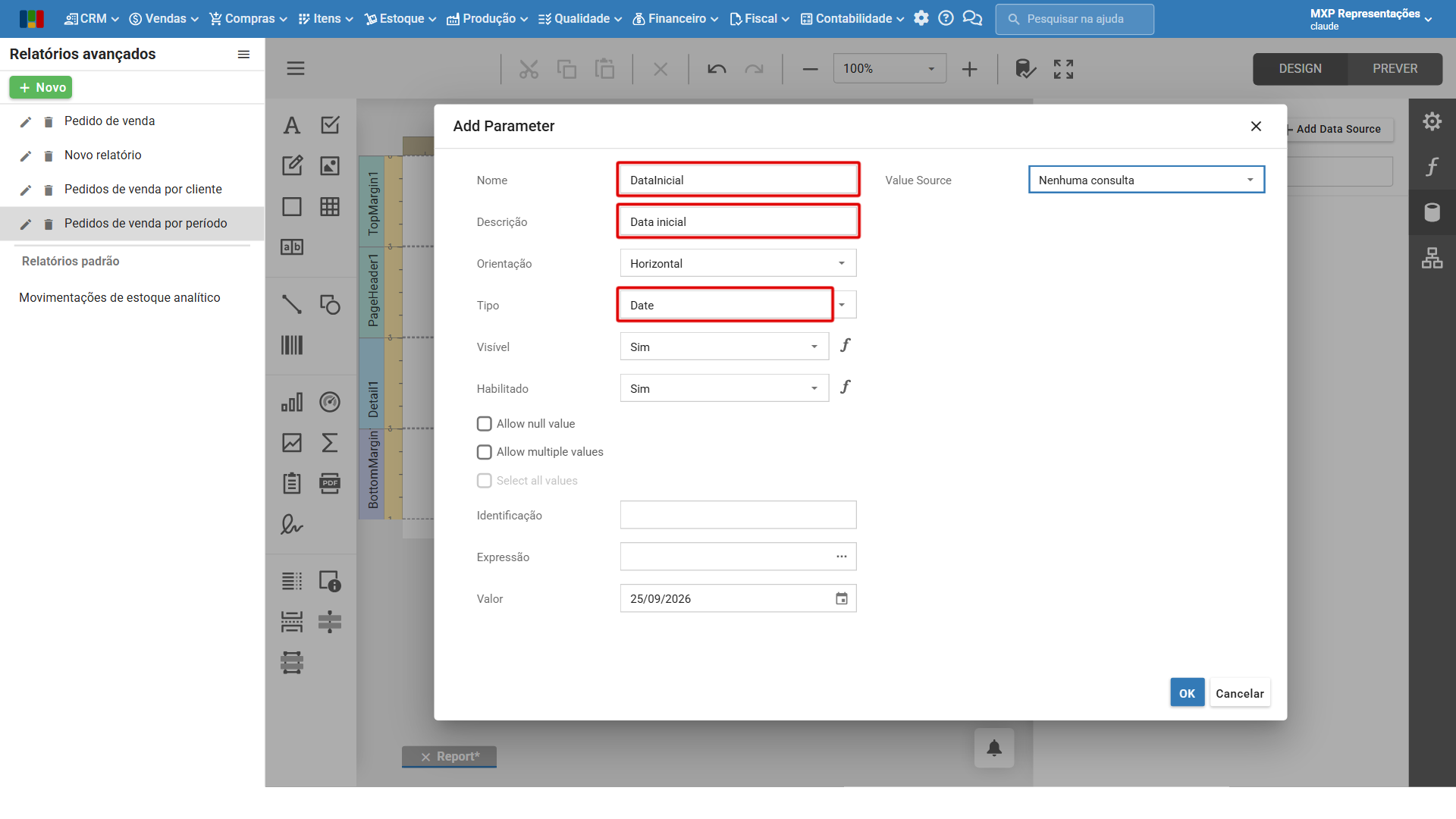Open the Estoque menu
The image size is (1456, 819).
(x=400, y=18)
